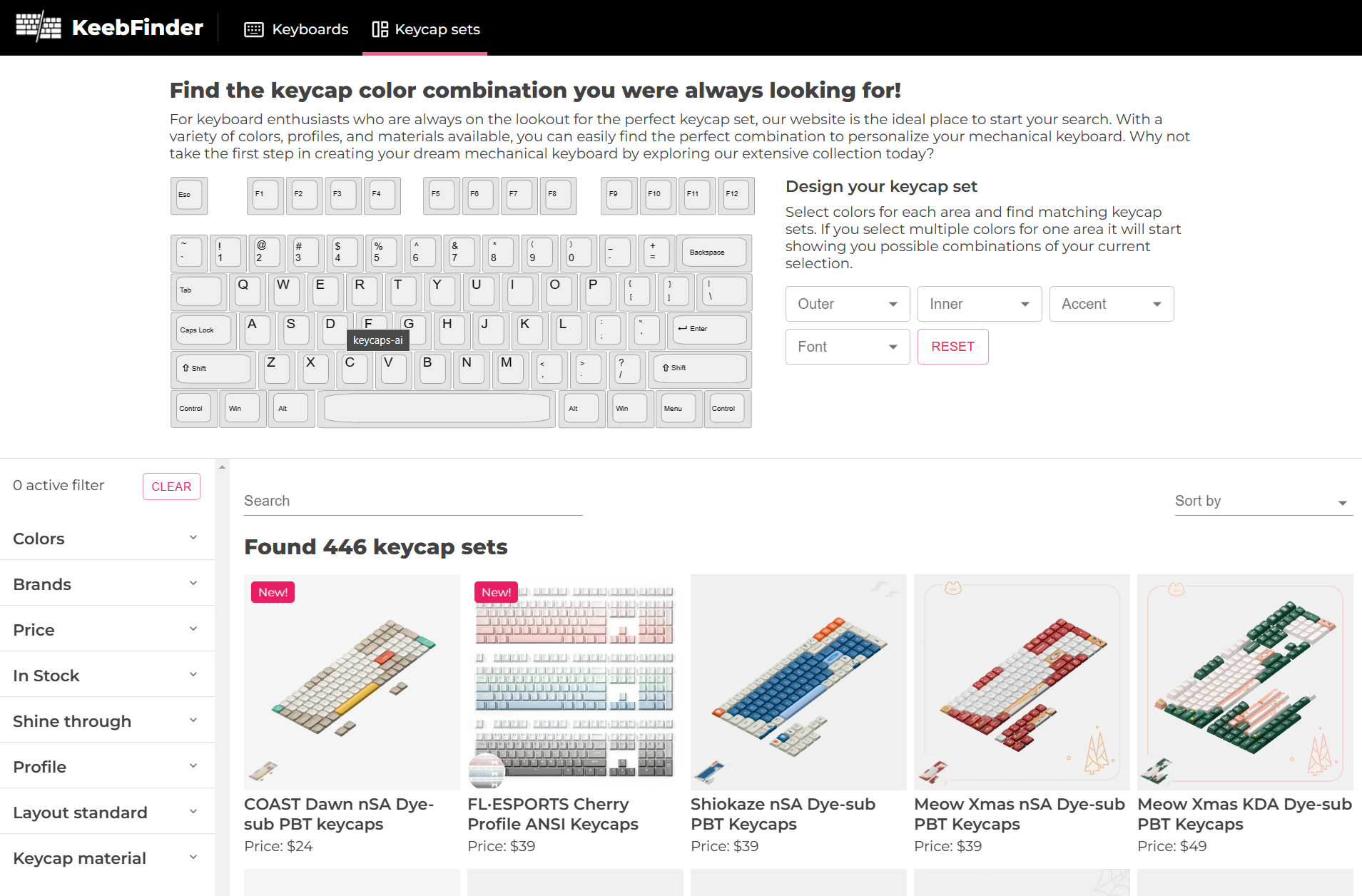Expand the Profile filter section
The image size is (1362, 896).
pos(107,767)
